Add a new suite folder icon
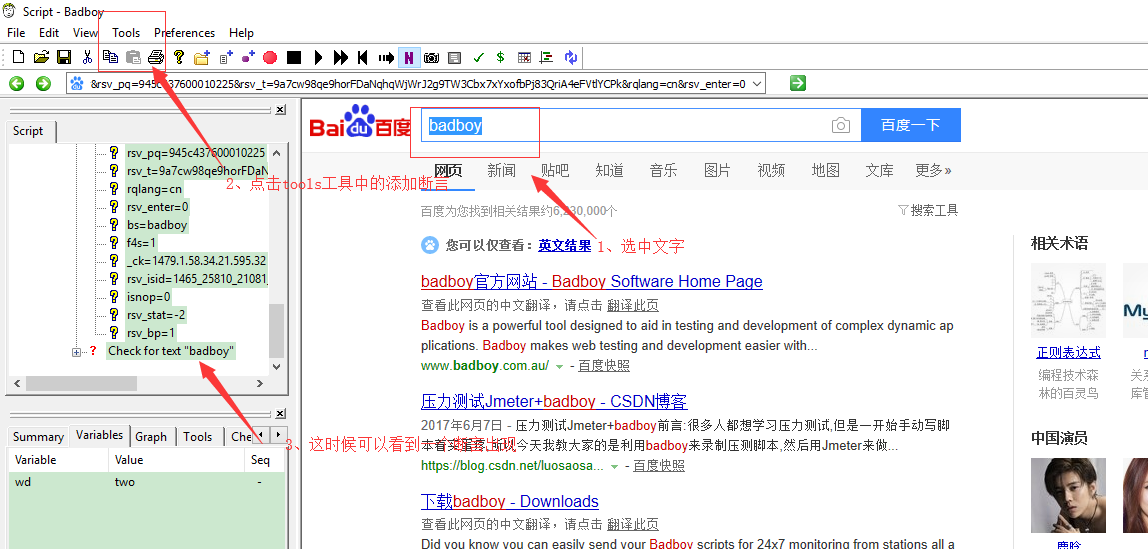 (201, 57)
